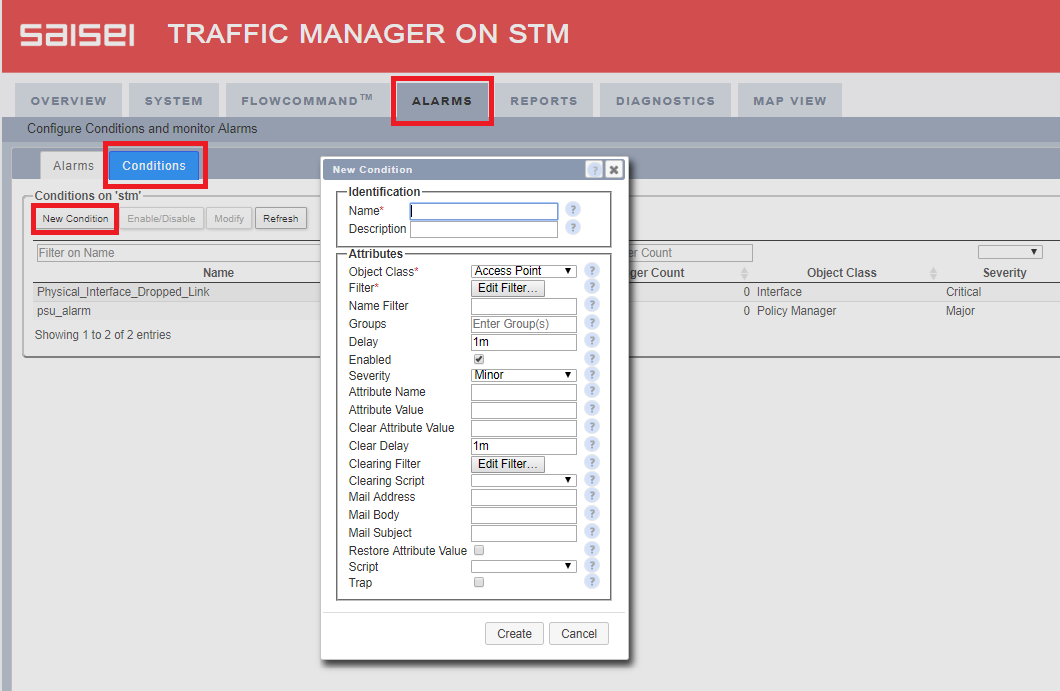Image resolution: width=1060 pixels, height=691 pixels.
Task: Show help for Clear Attribute Value
Action: (592, 427)
